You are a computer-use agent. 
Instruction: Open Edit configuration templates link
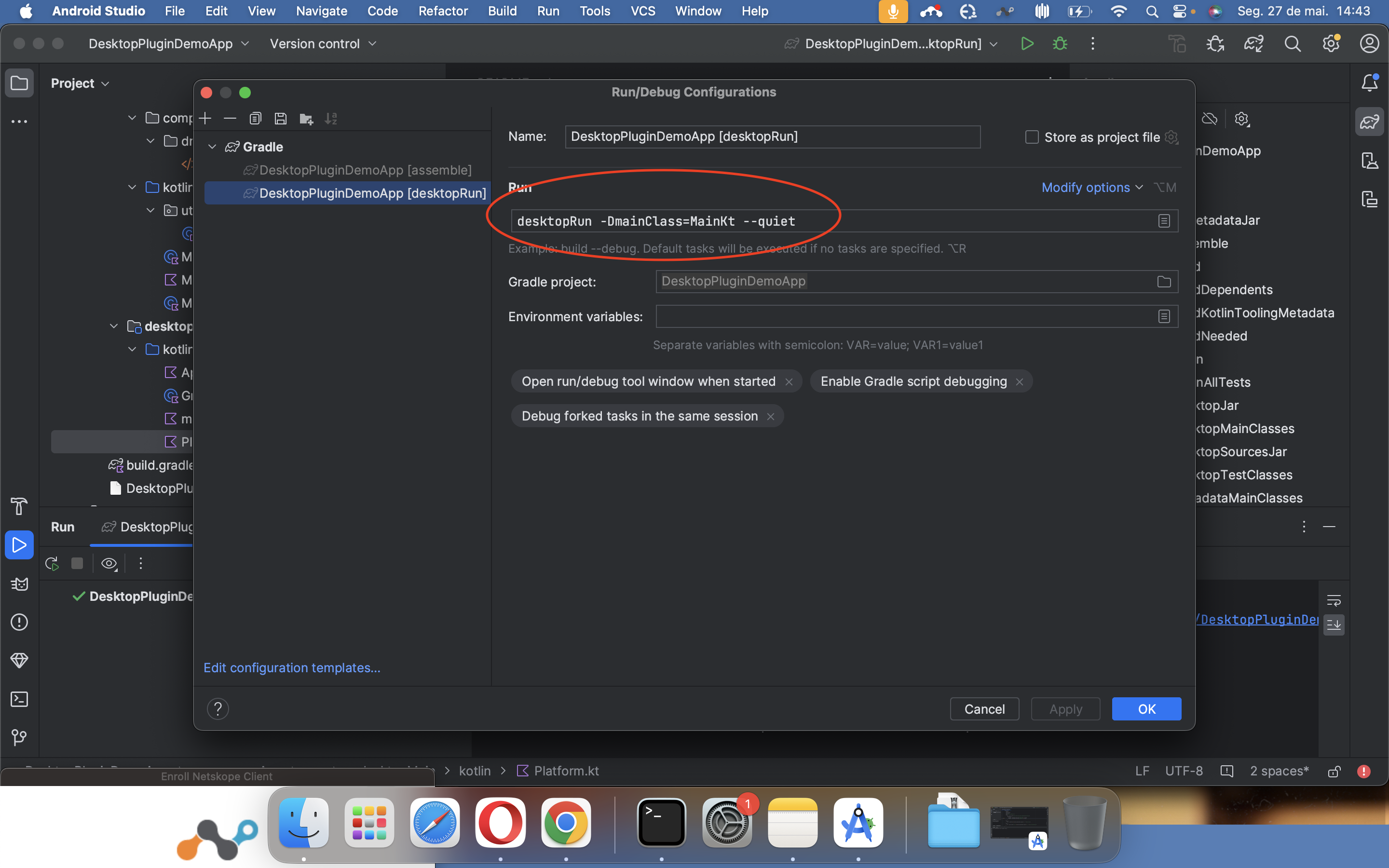click(x=292, y=668)
